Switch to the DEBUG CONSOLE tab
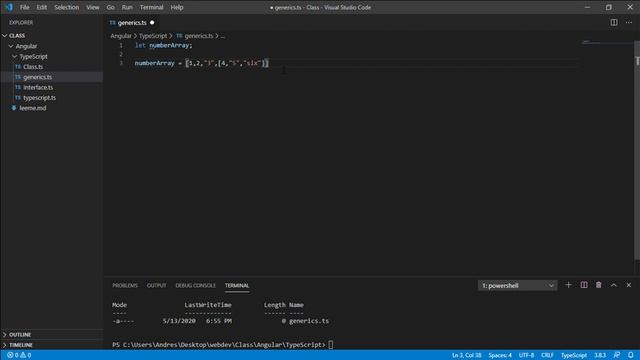This screenshot has width=640, height=360. click(x=196, y=285)
